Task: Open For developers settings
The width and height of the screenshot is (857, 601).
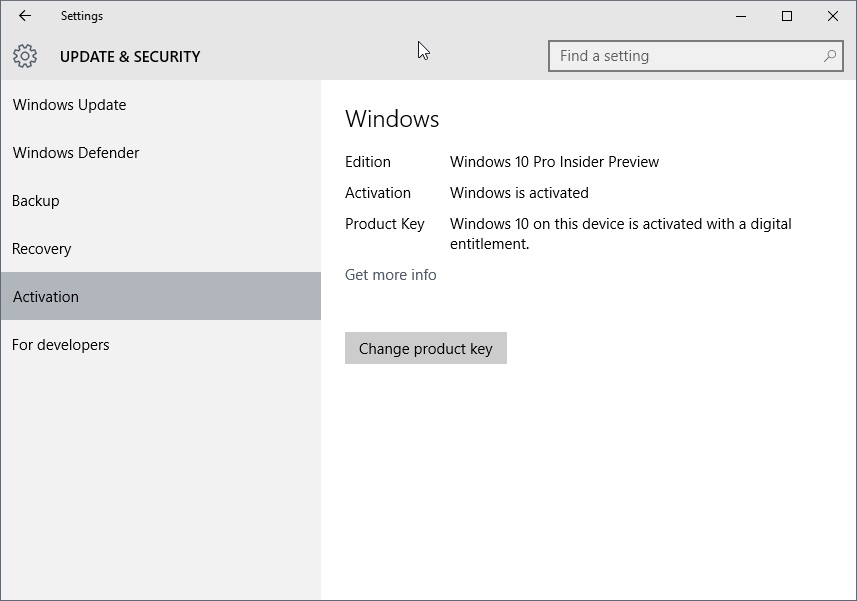Action: 60,345
